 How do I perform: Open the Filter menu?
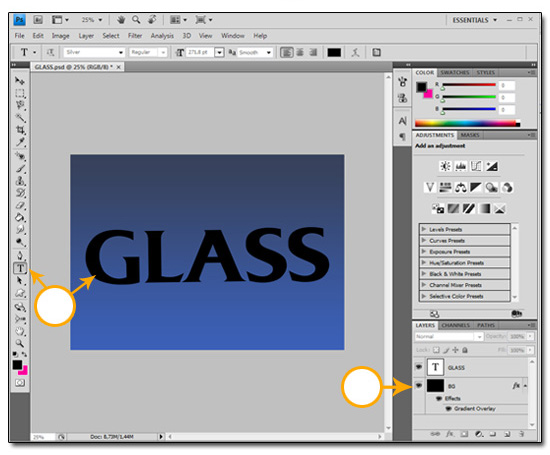(135, 36)
